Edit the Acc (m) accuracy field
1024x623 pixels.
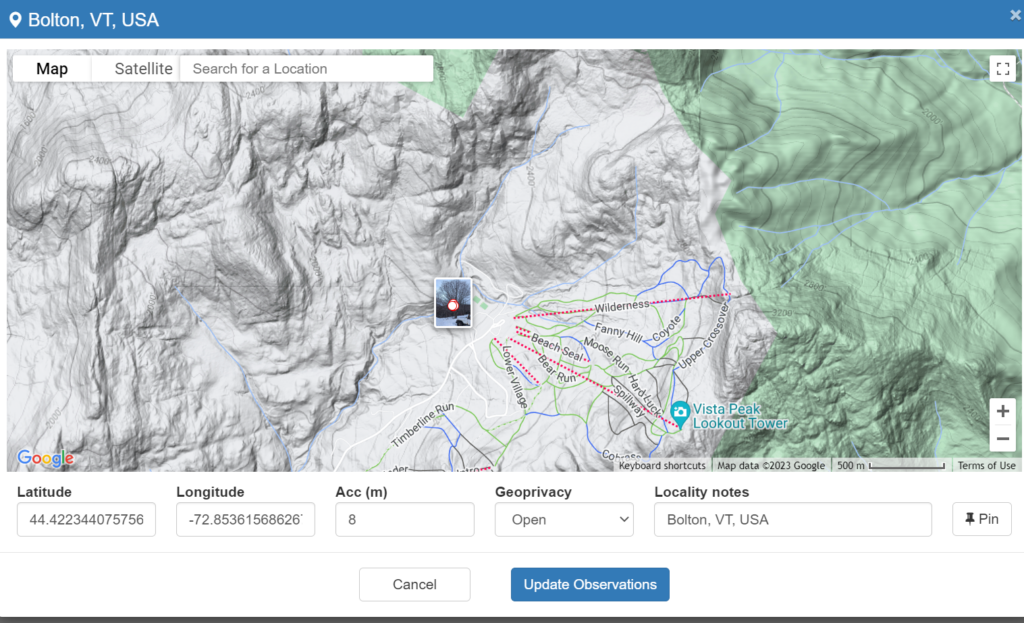coord(404,519)
